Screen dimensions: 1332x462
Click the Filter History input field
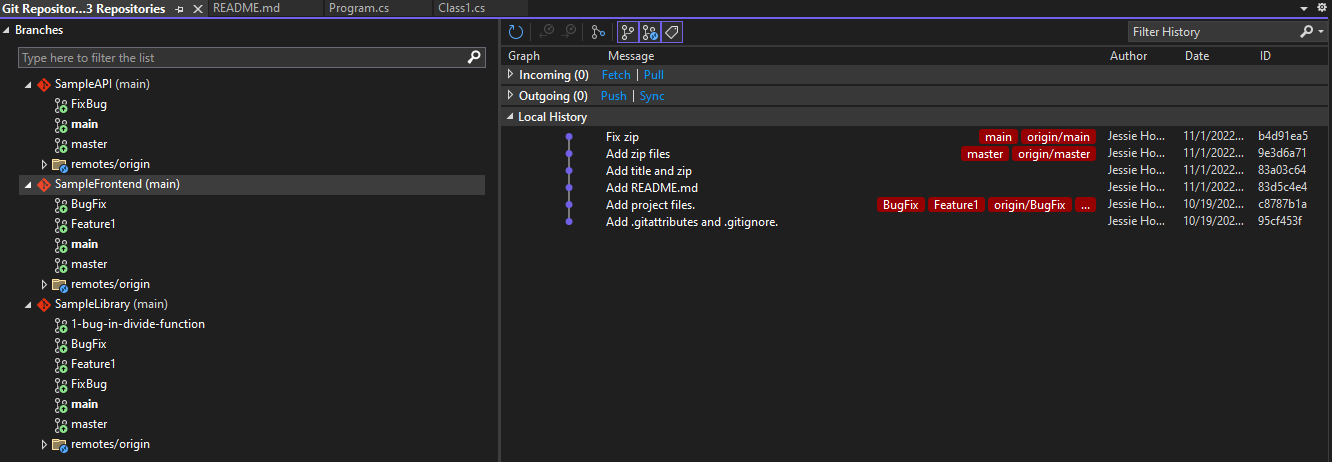click(x=1212, y=32)
